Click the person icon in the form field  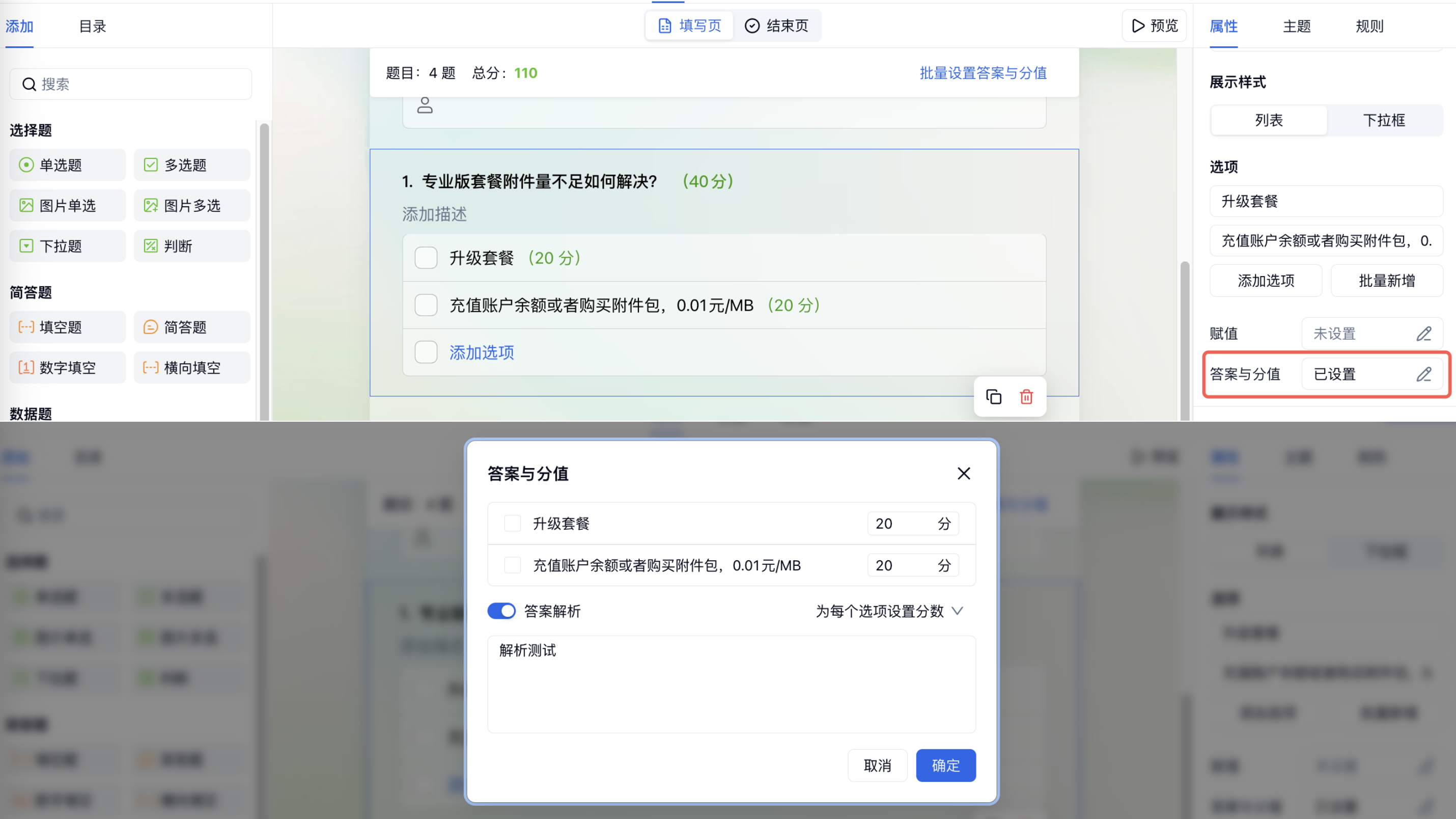(425, 105)
